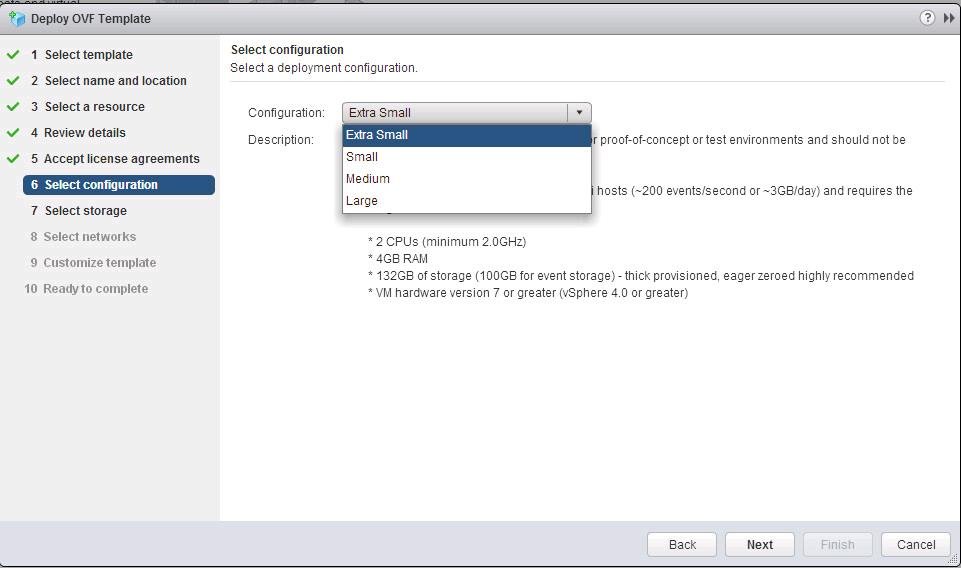Return to step 4 Review details
Image resolution: width=961 pixels, height=568 pixels.
click(85, 133)
